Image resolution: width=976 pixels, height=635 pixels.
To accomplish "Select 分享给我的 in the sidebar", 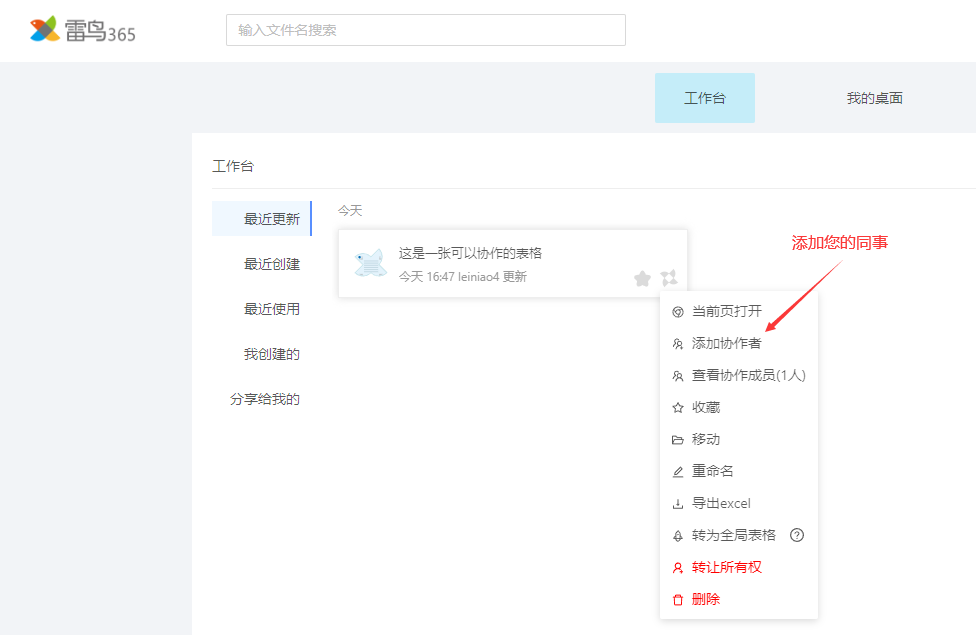I will (265, 399).
